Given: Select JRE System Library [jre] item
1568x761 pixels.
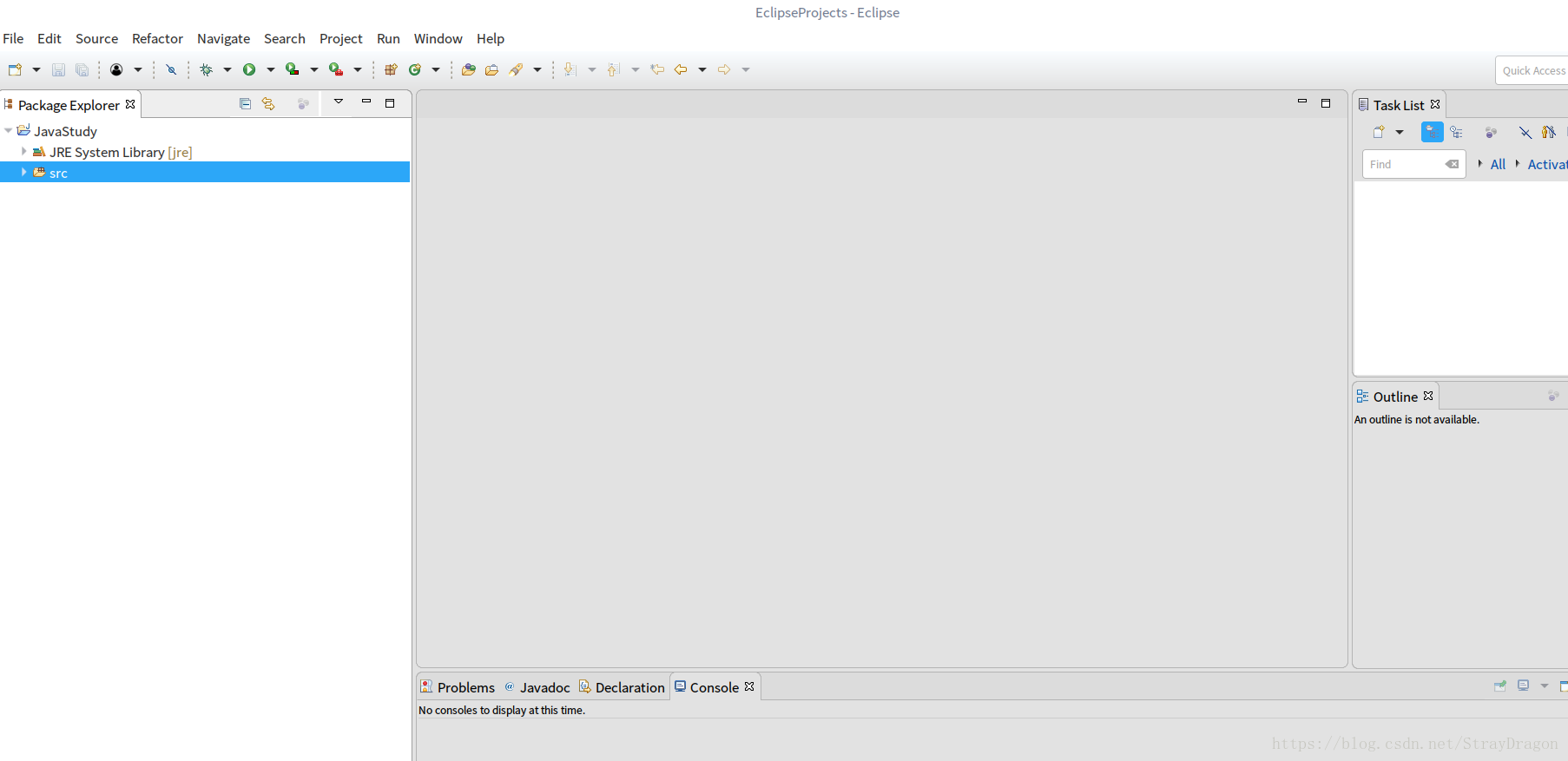Looking at the screenshot, I should (x=121, y=152).
